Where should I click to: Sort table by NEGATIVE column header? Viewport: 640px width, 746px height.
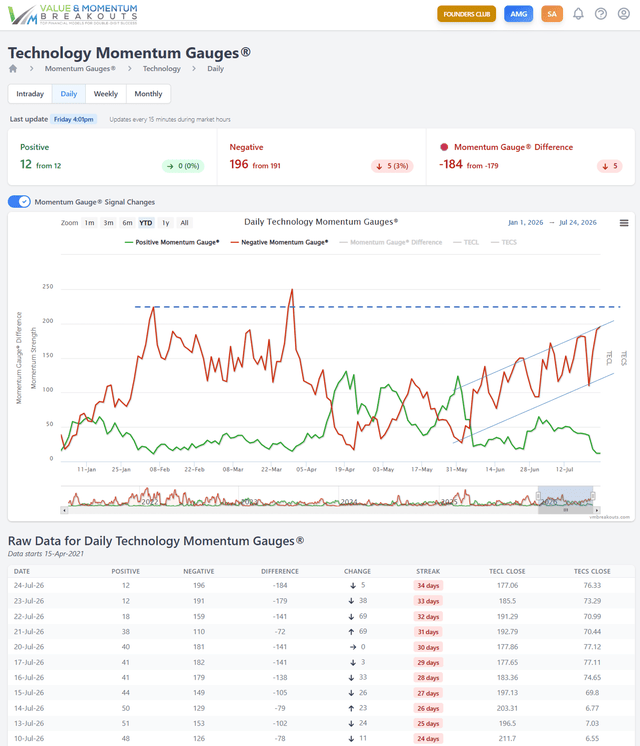[199, 571]
